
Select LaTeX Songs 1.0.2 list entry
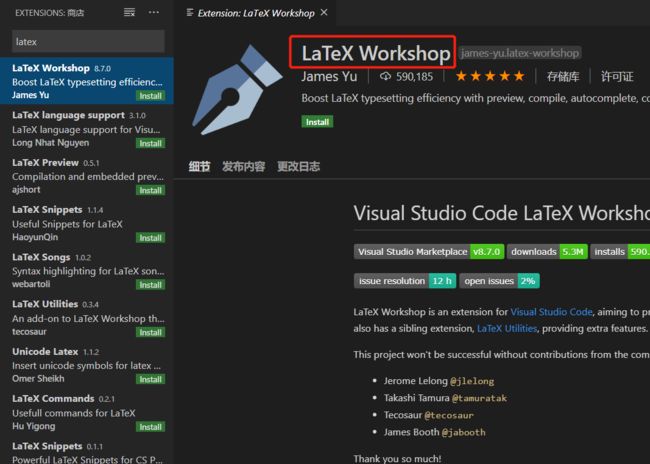pyautogui.click(x=87, y=270)
